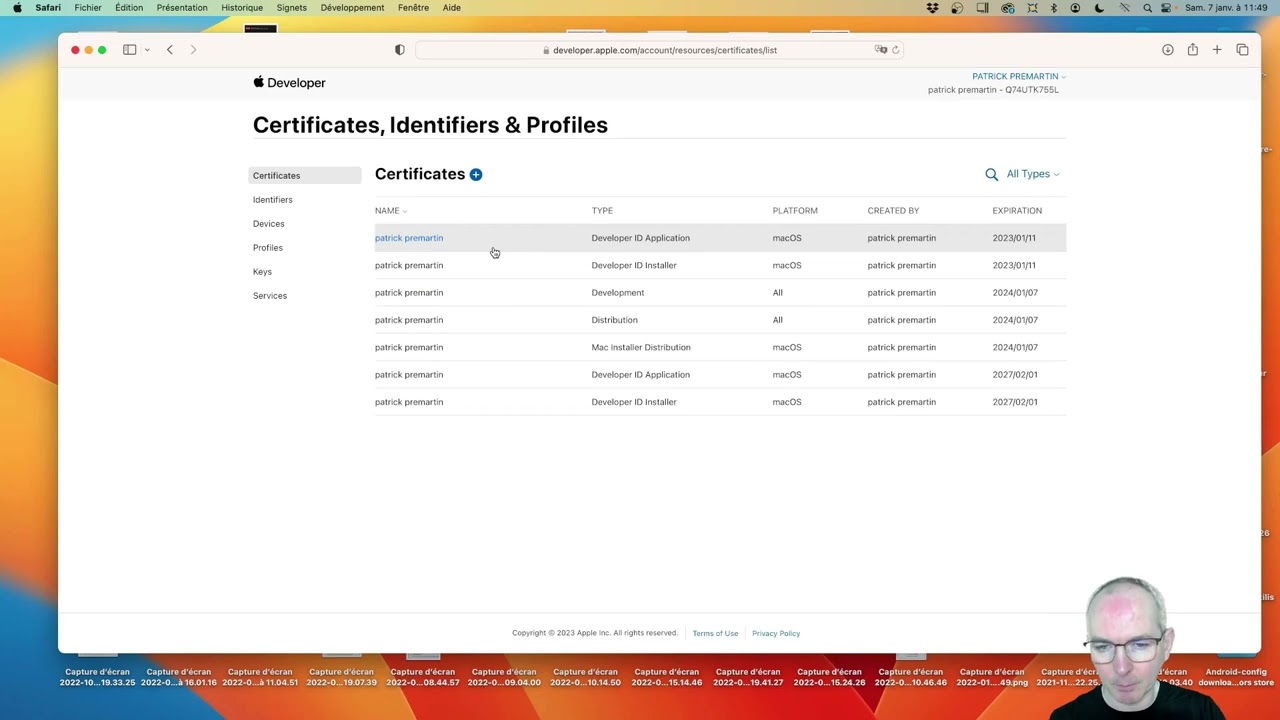
Task: Open Developer ID Application certificate expiring 2023/01/11
Action: pyautogui.click(x=720, y=238)
